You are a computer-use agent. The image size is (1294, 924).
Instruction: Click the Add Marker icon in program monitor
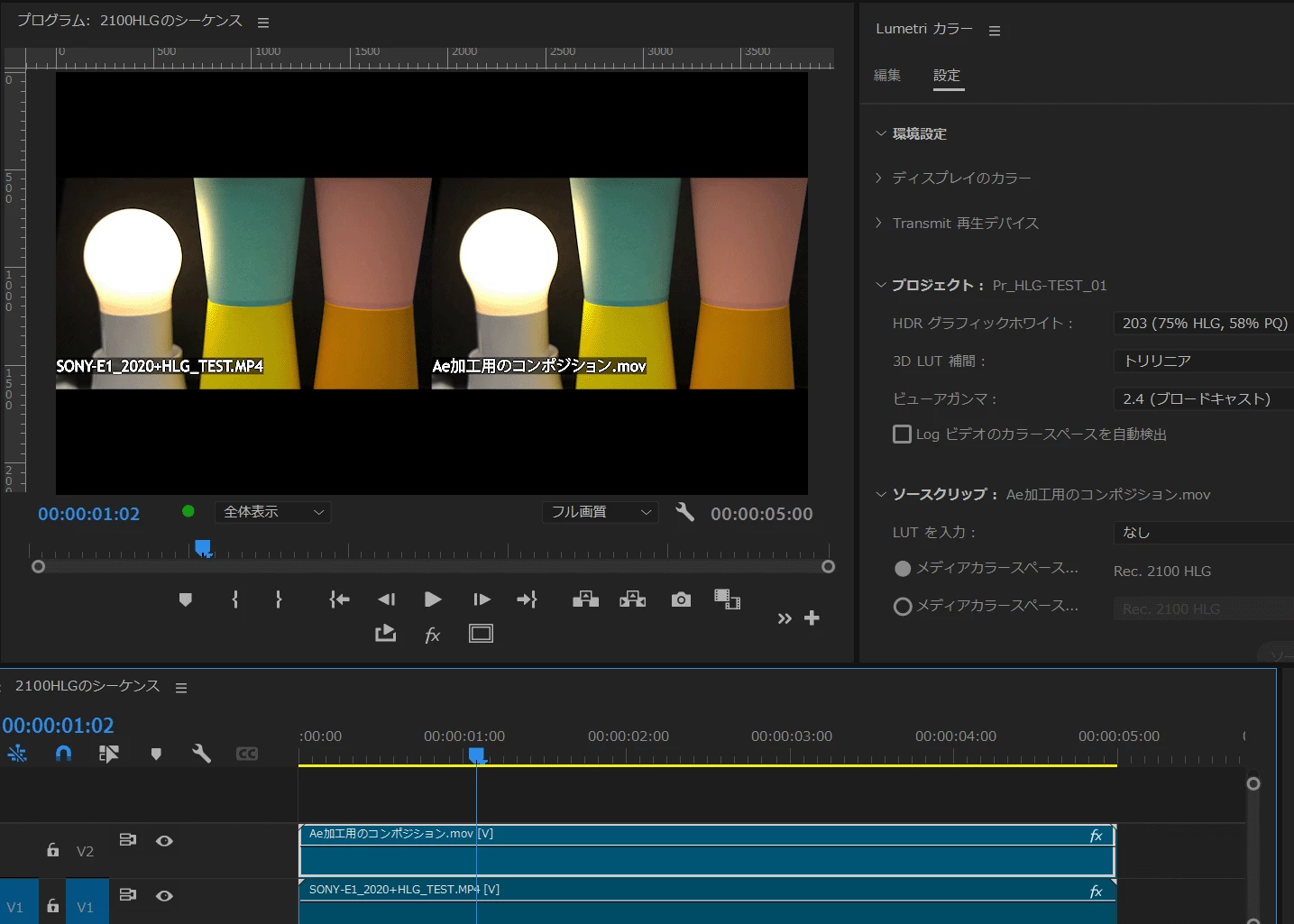click(186, 599)
